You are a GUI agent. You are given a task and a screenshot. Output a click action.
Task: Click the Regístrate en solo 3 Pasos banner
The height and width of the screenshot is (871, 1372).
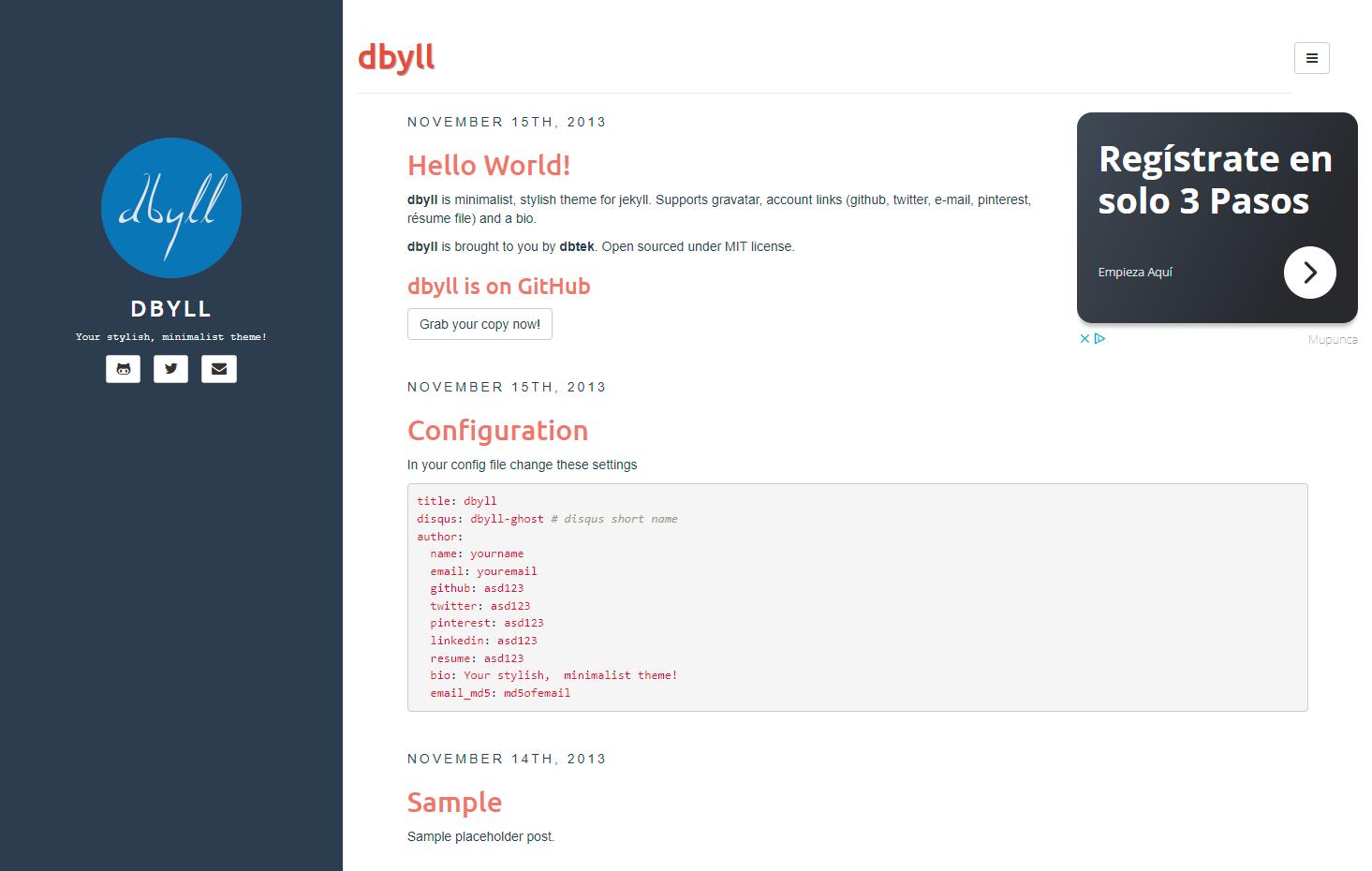coord(1216,180)
